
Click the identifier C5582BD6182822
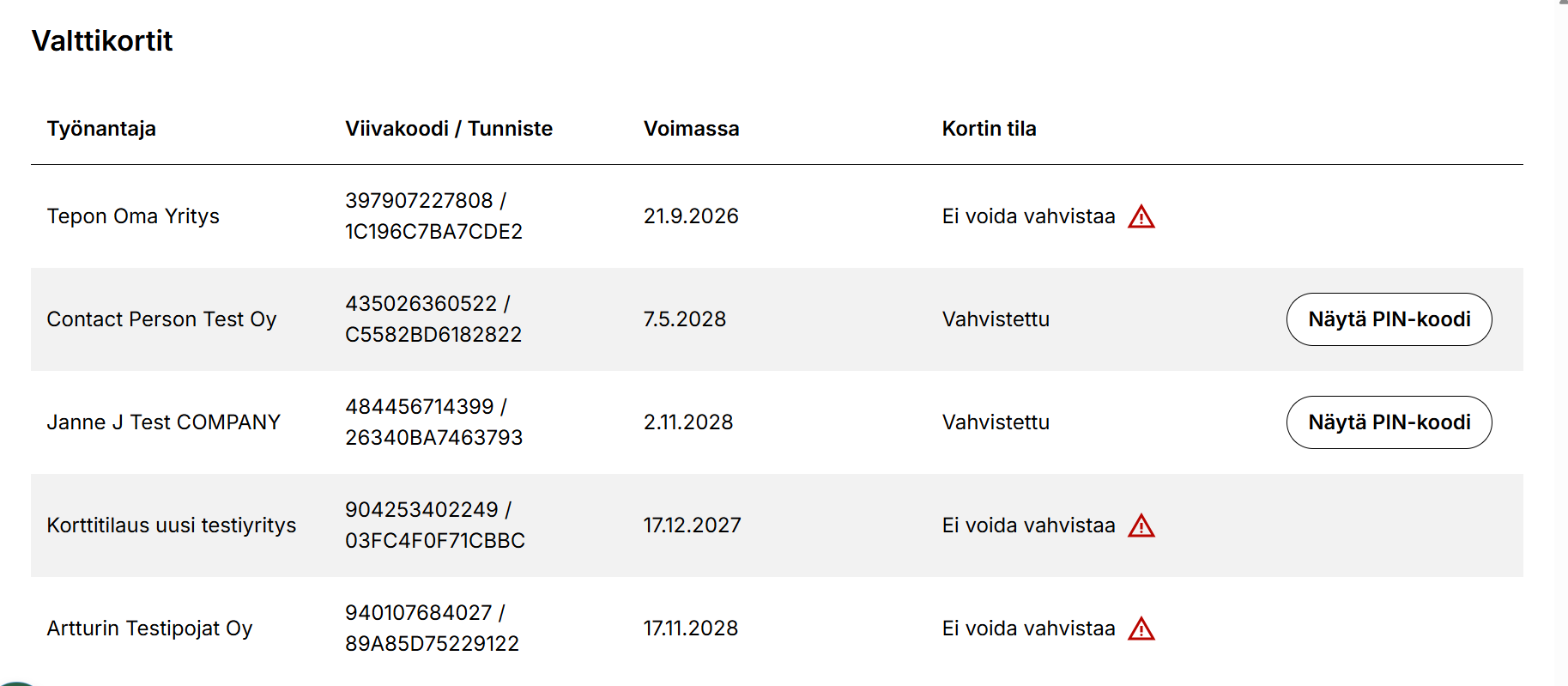point(433,335)
